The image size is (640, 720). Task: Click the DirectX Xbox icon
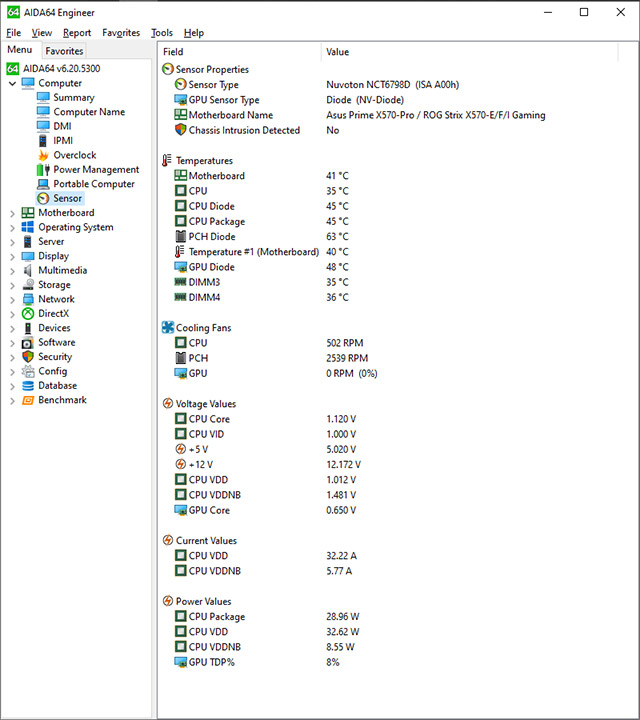(28, 314)
